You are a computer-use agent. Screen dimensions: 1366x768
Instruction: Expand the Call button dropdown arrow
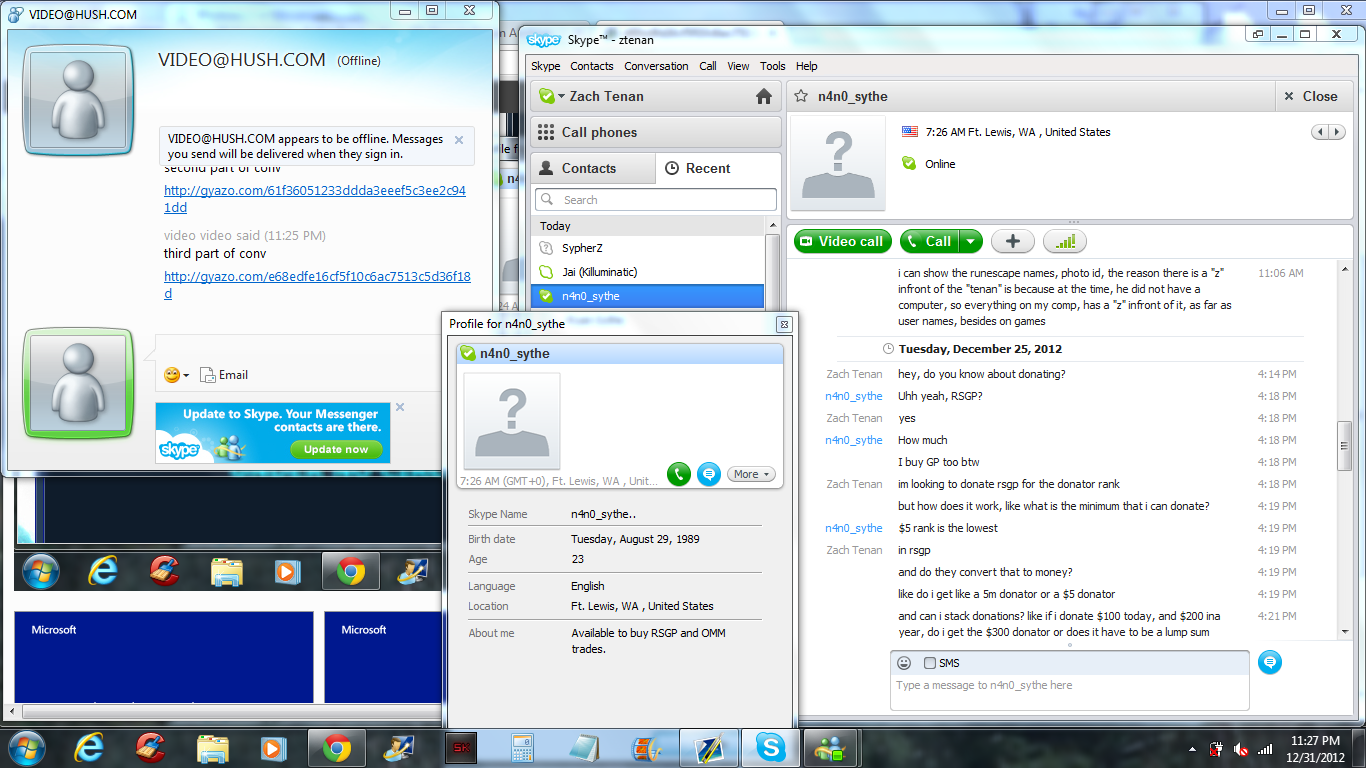pyautogui.click(x=972, y=241)
